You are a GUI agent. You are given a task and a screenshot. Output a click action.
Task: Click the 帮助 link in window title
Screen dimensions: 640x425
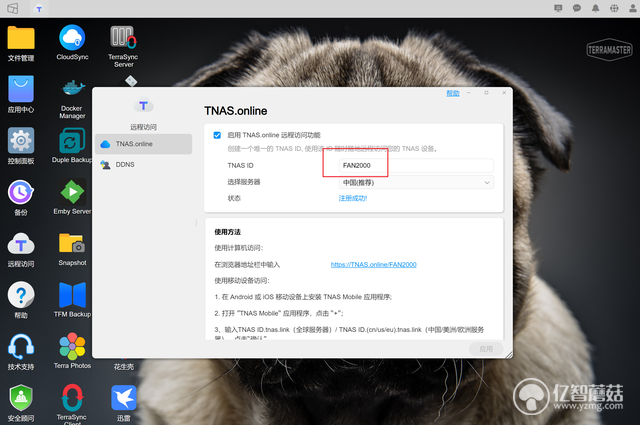coord(453,93)
